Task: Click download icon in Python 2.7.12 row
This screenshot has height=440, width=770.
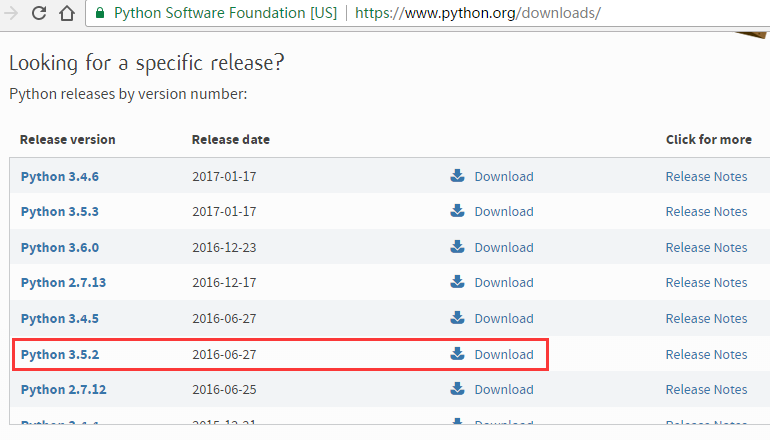Action: (x=457, y=389)
